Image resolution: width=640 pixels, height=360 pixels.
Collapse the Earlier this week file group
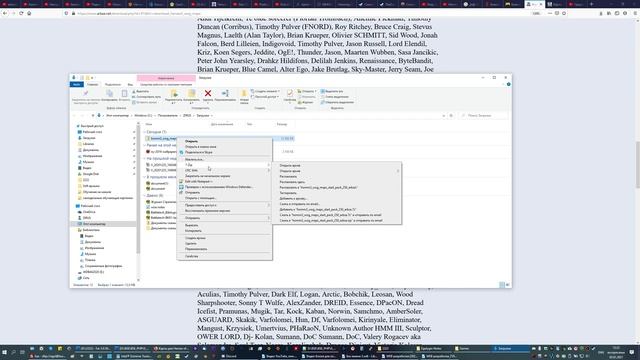coord(144,145)
